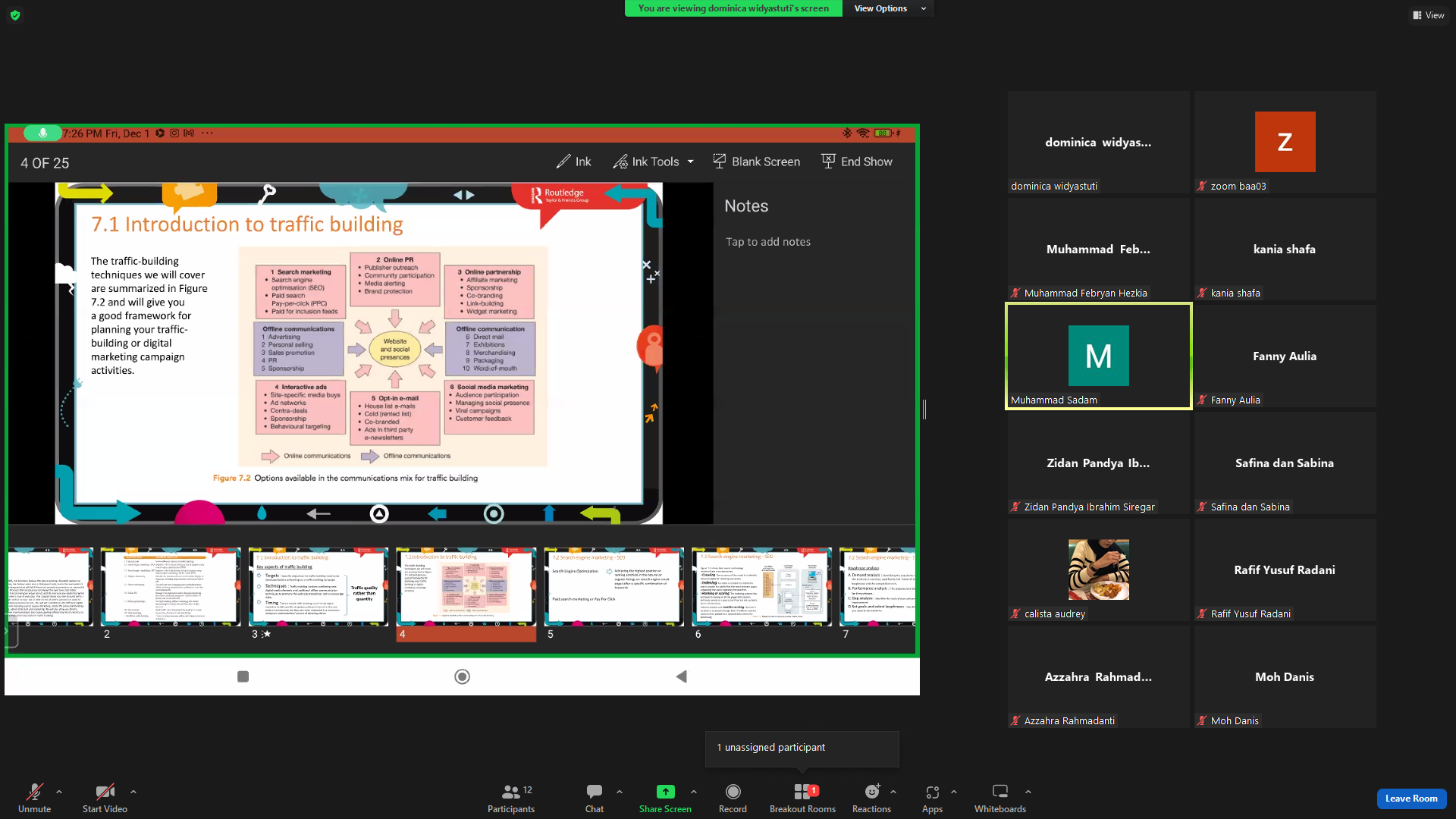The height and width of the screenshot is (819, 1456).
Task: Select slide thumbnail 2
Action: click(x=171, y=587)
